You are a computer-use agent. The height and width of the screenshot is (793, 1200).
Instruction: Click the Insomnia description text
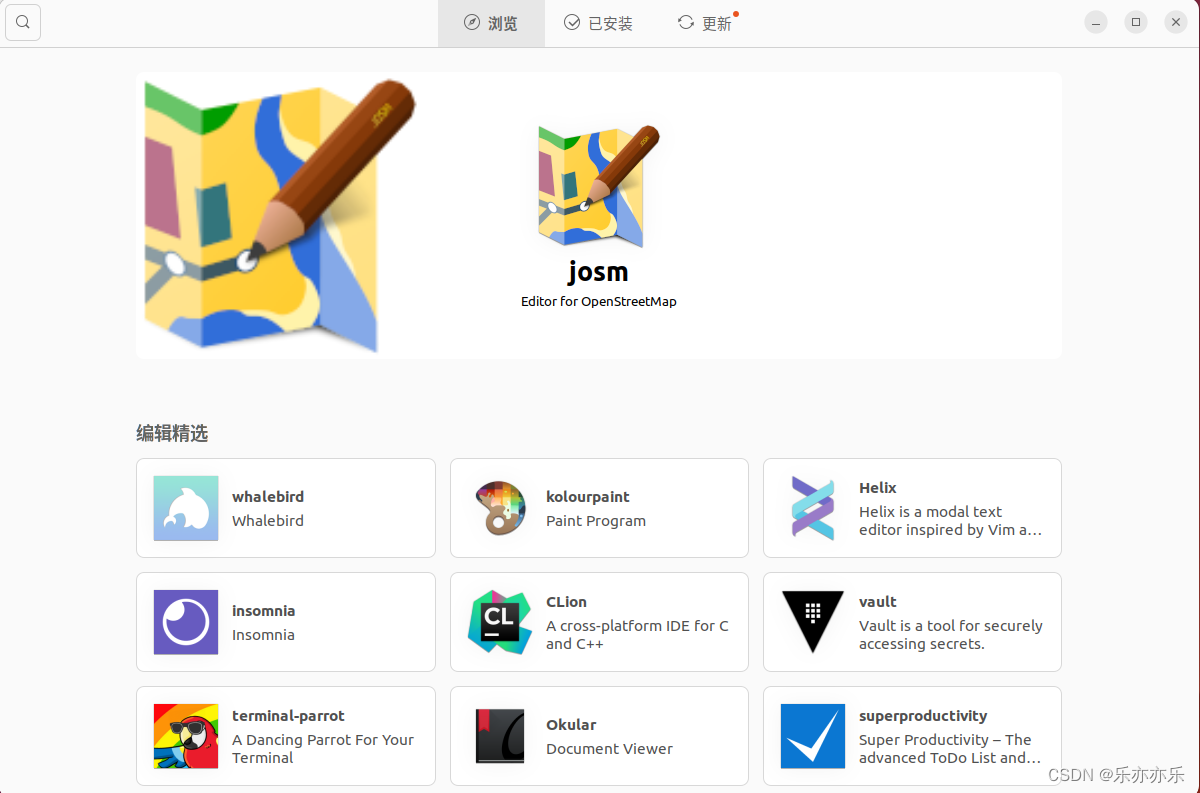tap(263, 635)
